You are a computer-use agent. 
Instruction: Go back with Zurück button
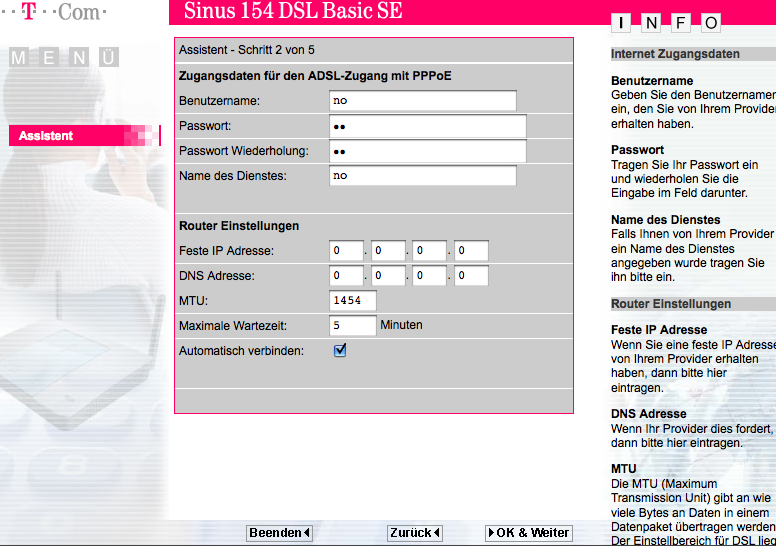point(414,533)
